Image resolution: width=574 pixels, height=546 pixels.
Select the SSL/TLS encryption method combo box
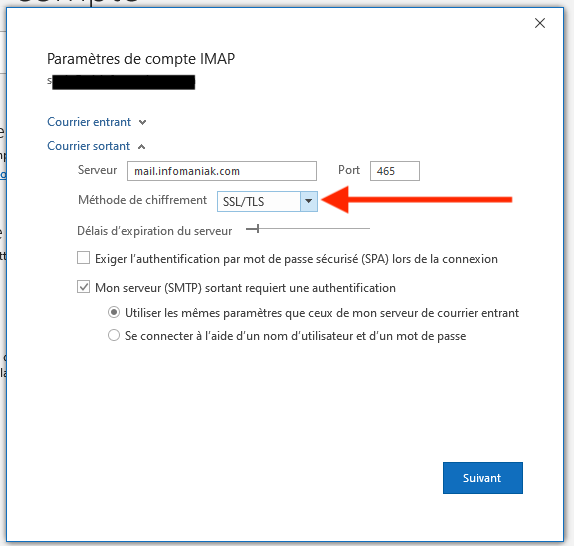coord(267,201)
